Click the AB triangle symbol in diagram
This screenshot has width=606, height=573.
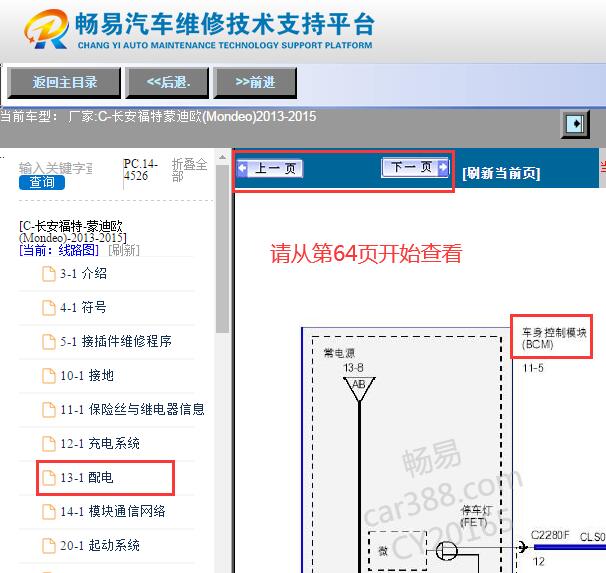(359, 388)
